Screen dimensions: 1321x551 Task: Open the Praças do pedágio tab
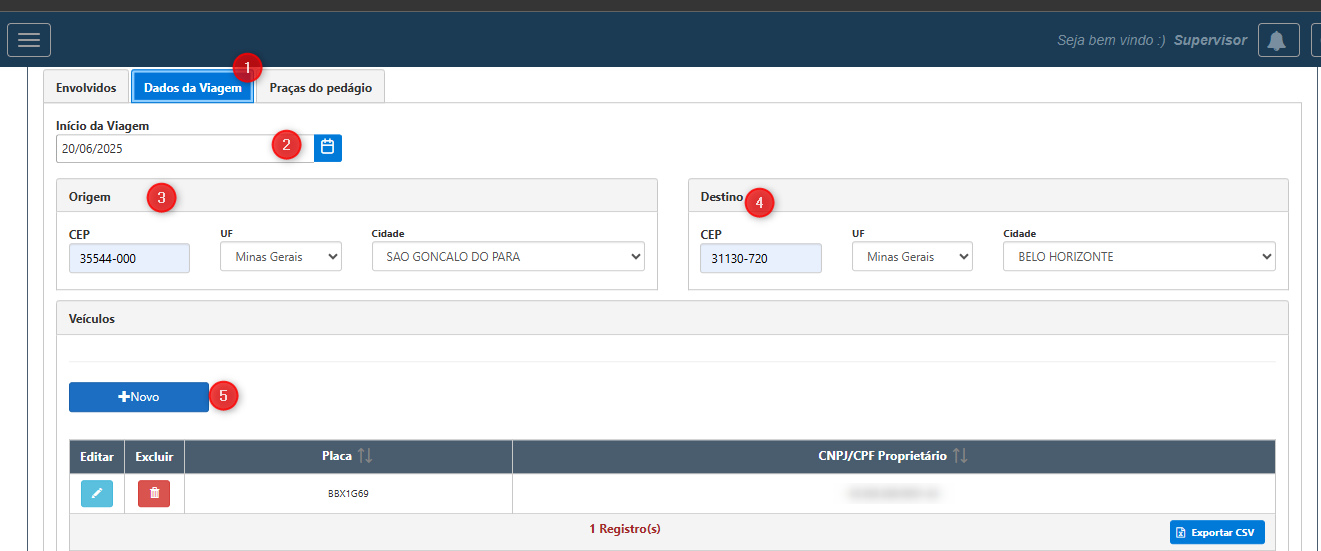[x=320, y=88]
